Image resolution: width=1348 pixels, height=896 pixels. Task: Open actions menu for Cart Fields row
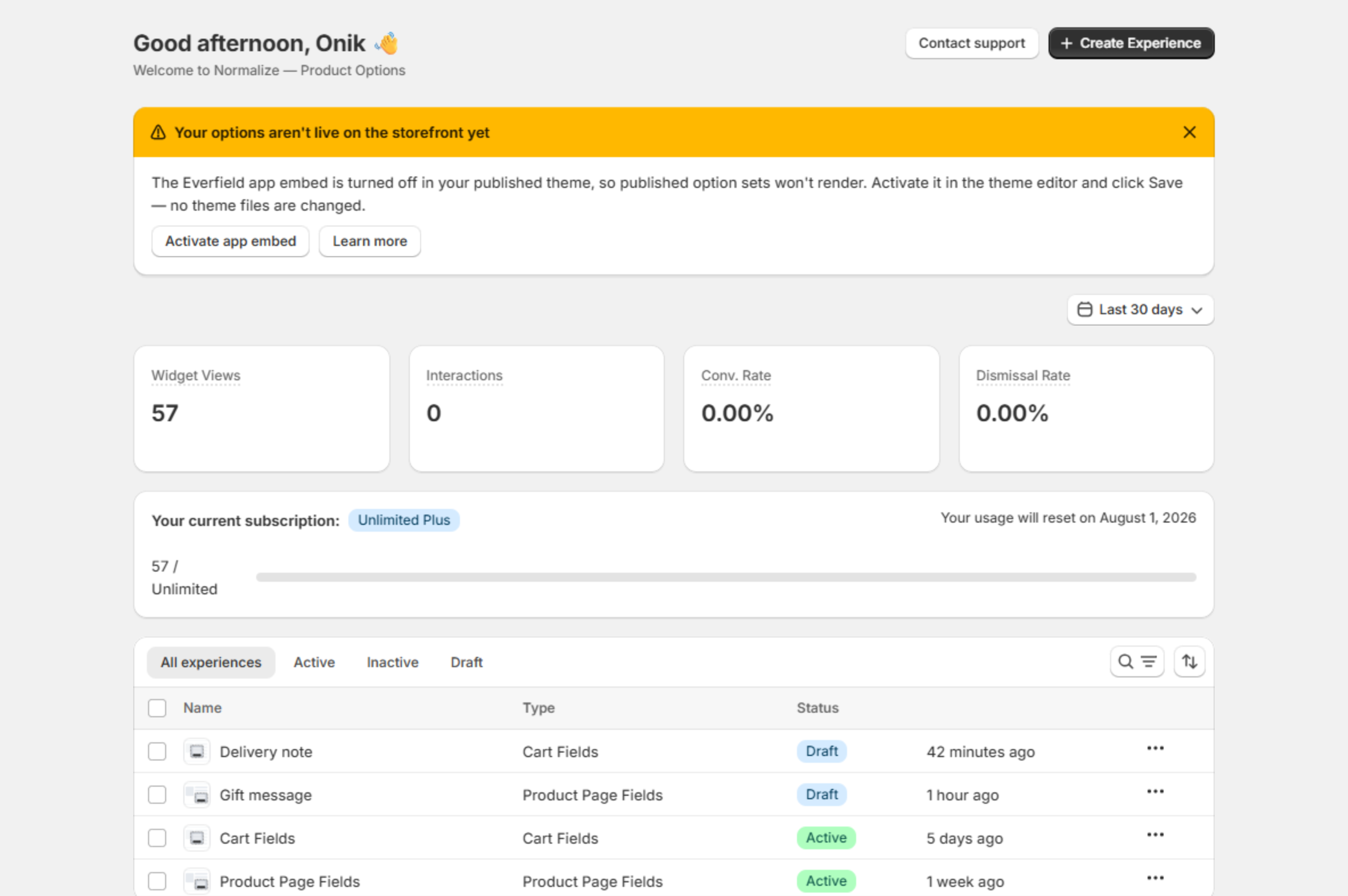tap(1155, 835)
